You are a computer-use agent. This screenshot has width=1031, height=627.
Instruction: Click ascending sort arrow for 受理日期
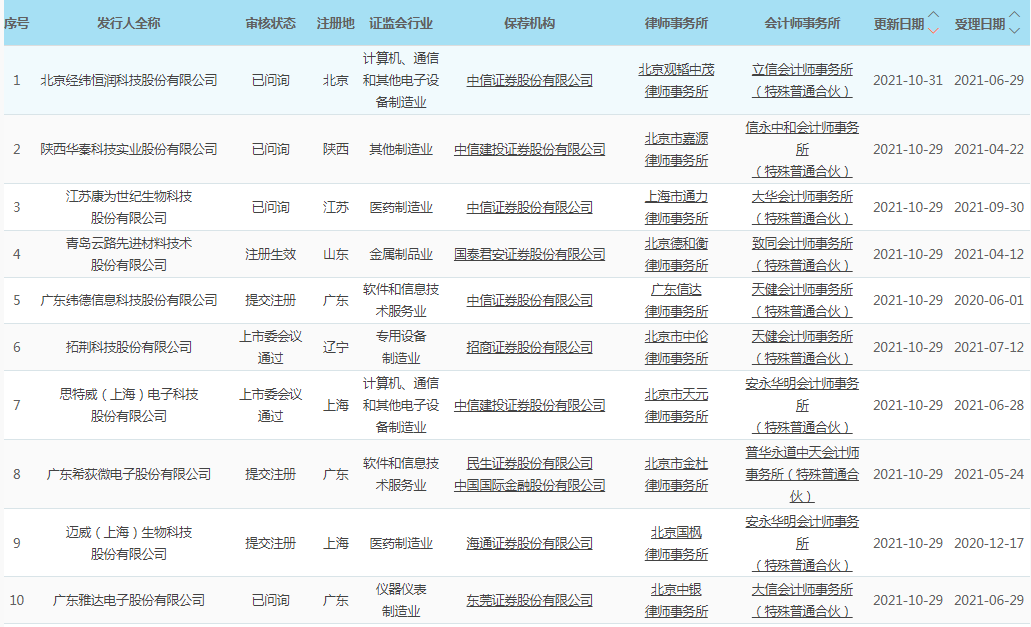(x=1014, y=16)
